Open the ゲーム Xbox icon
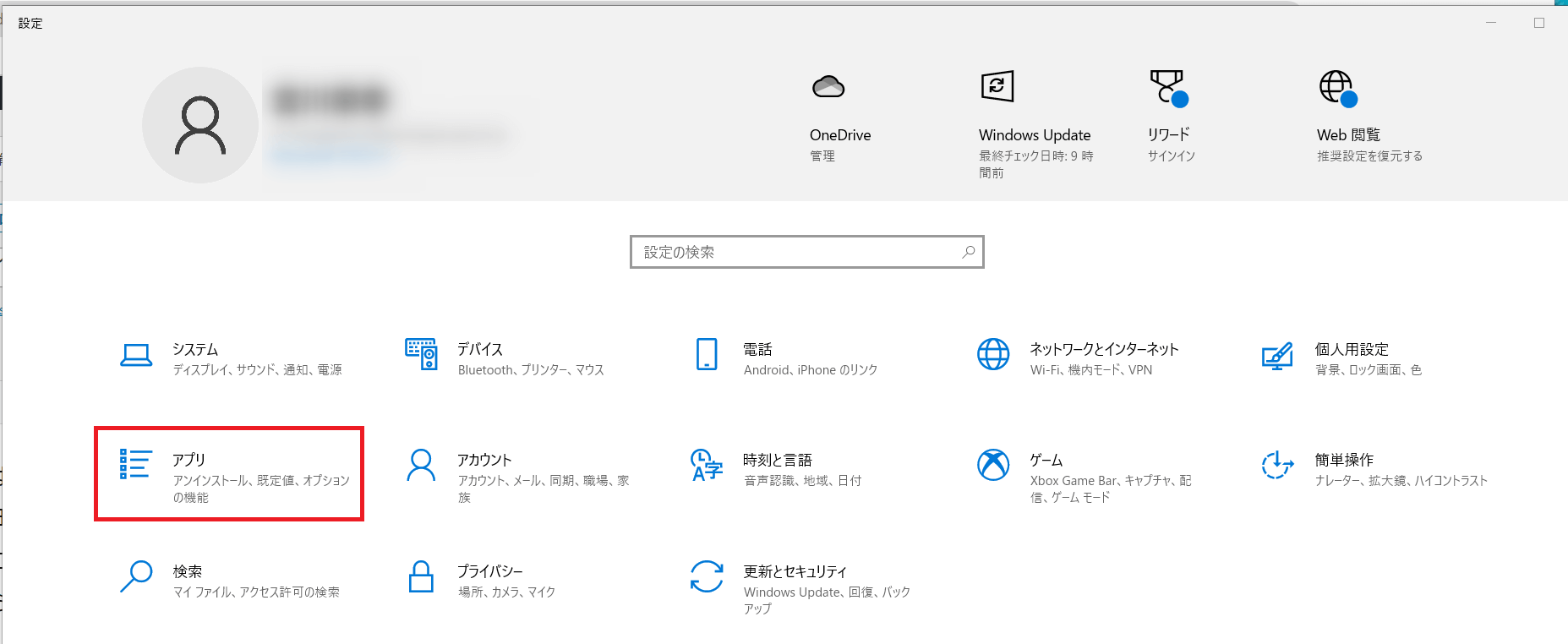Image resolution: width=1568 pixels, height=644 pixels. (993, 465)
